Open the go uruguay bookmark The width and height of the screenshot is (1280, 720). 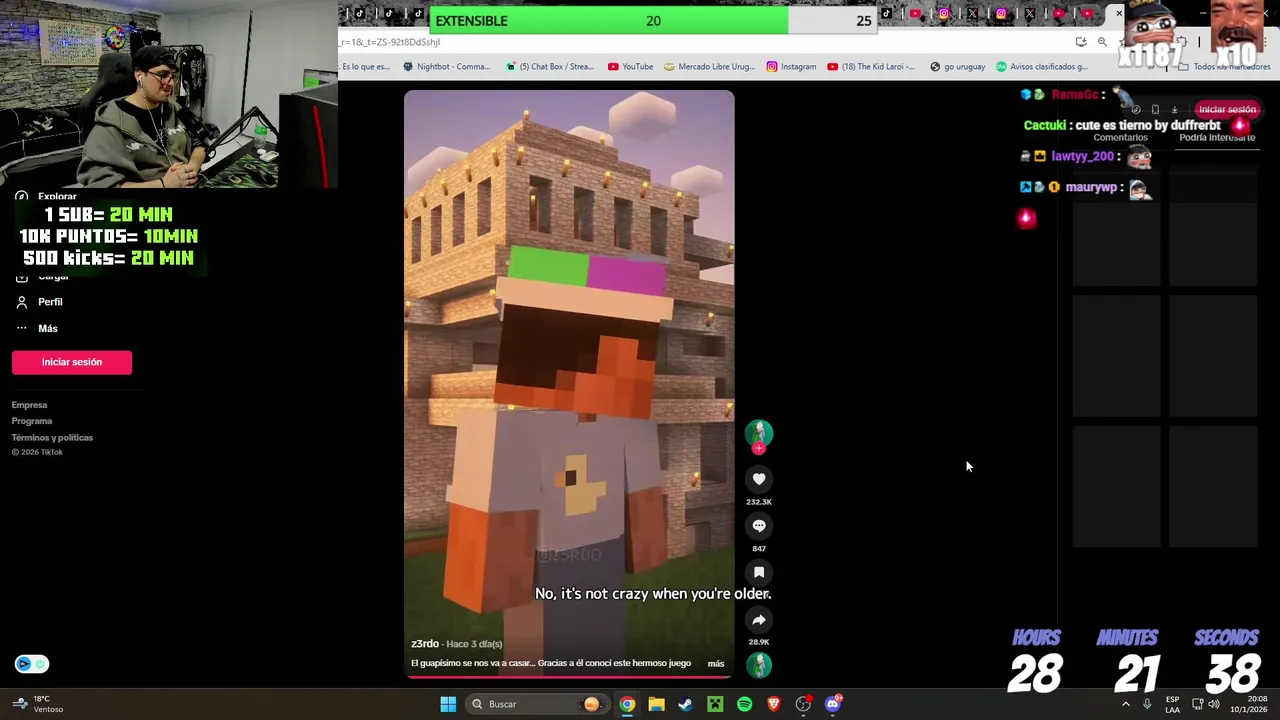pos(957,67)
